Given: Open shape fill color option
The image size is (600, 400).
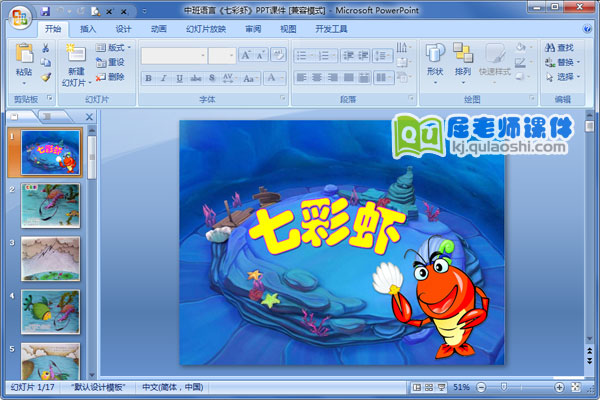Looking at the screenshot, I should tap(523, 48).
